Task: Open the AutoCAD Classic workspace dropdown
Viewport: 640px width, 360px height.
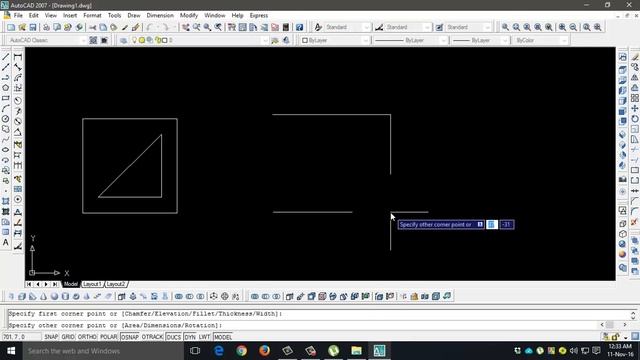Action: [83, 40]
